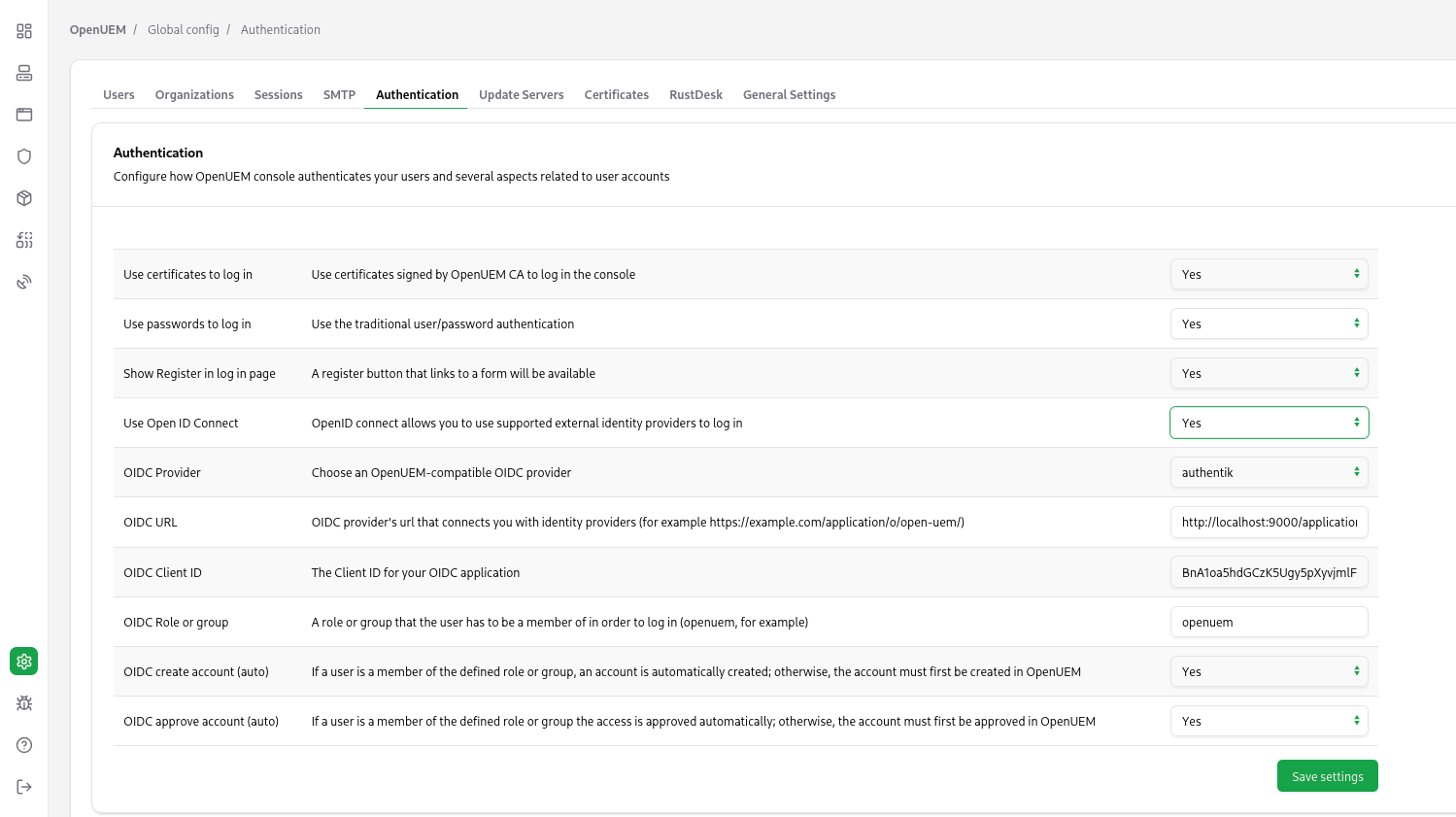Set 'Use passwords to log in' to No
1456x817 pixels.
[x=1269, y=323]
